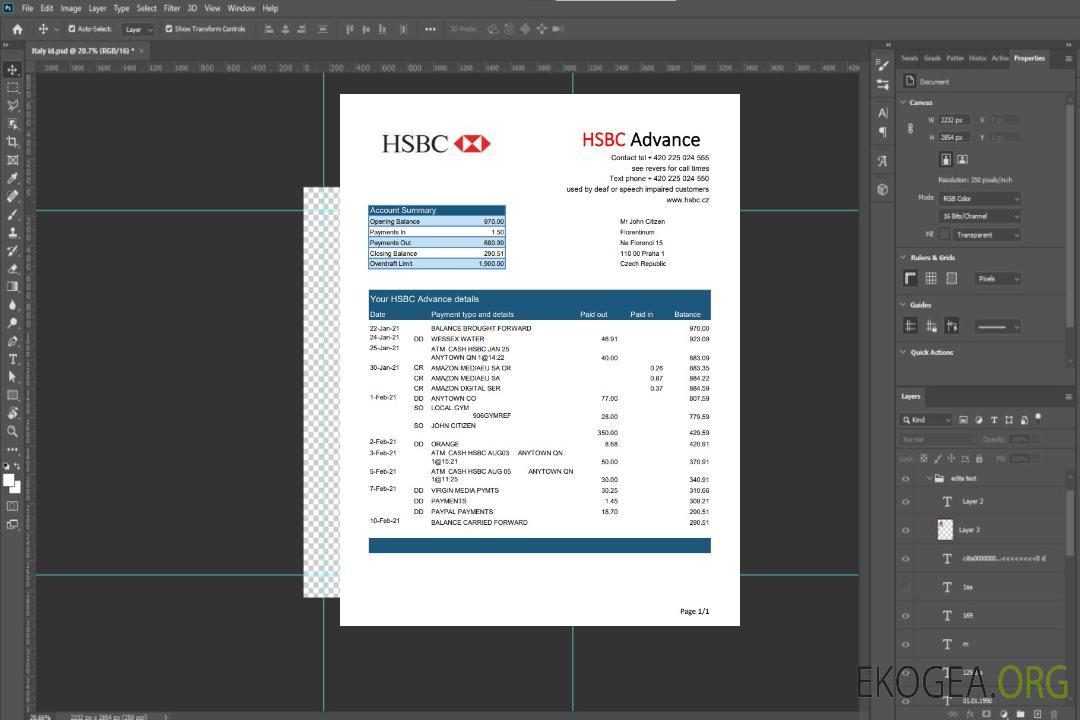This screenshot has height=720, width=1080.
Task: Open the File menu
Action: click(x=28, y=8)
